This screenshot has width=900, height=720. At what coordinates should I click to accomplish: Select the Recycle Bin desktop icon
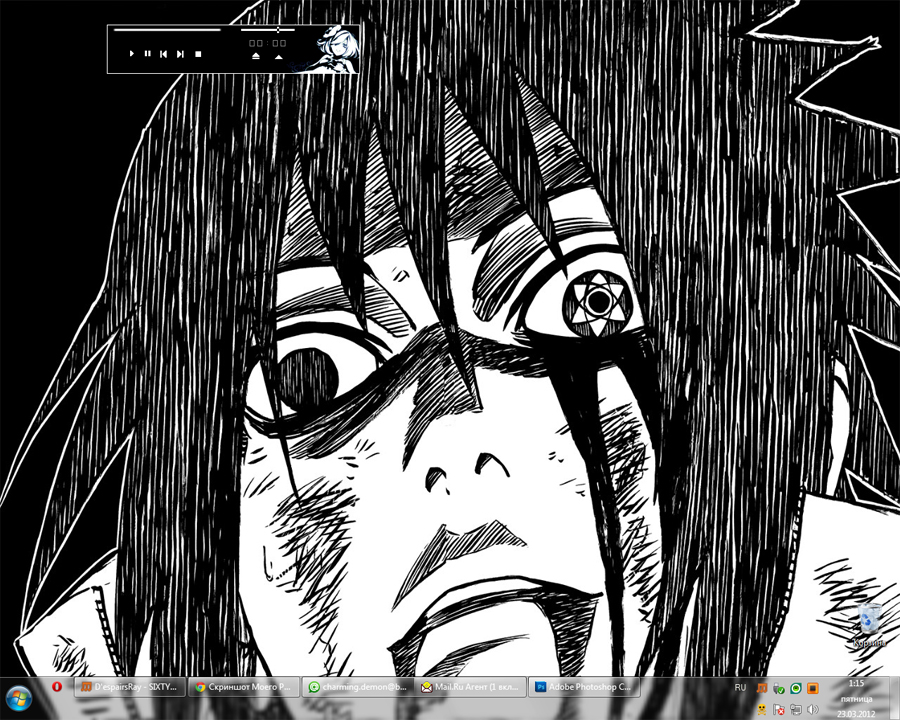(870, 626)
